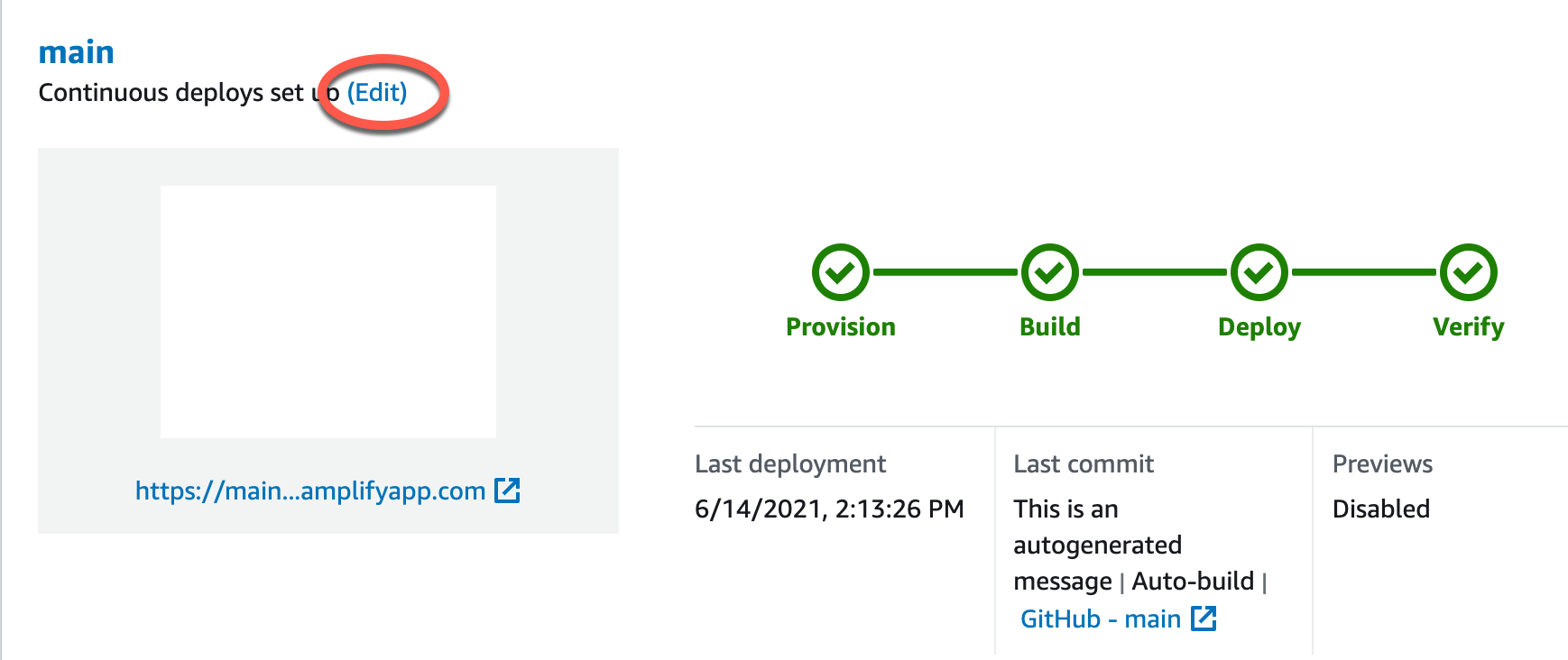Select the green check inside the Provision circle

tap(841, 272)
